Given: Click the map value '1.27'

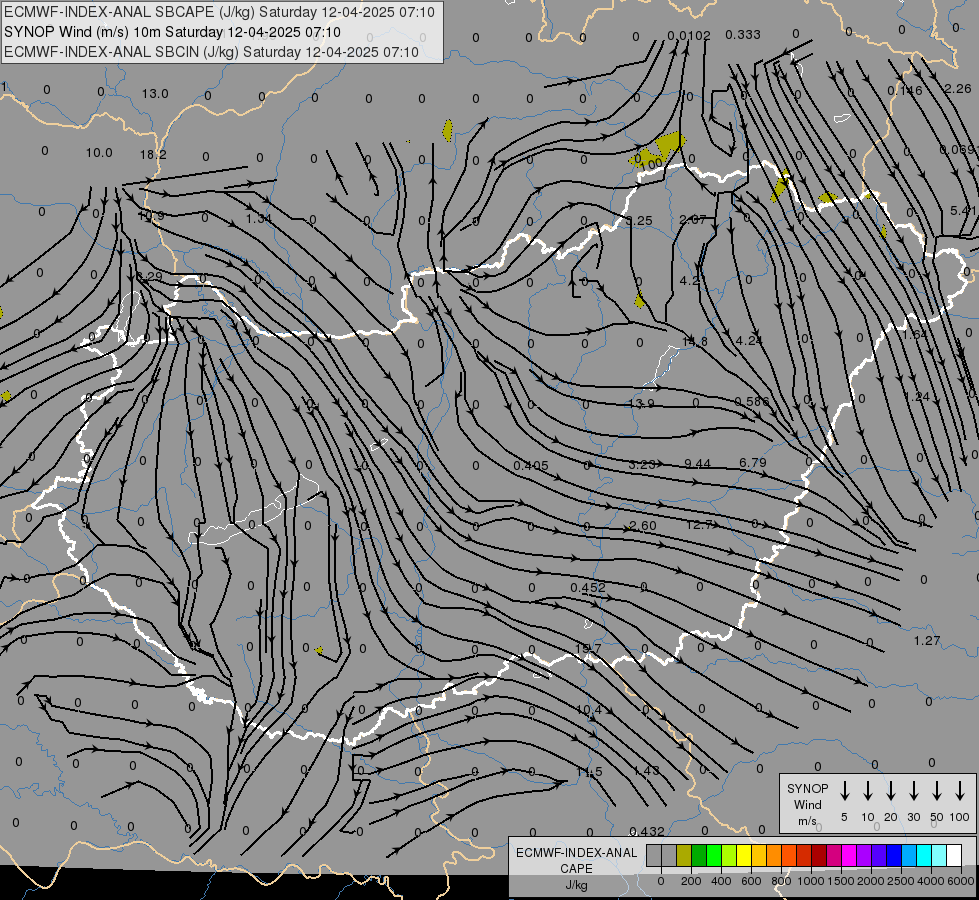Looking at the screenshot, I should coord(927,641).
